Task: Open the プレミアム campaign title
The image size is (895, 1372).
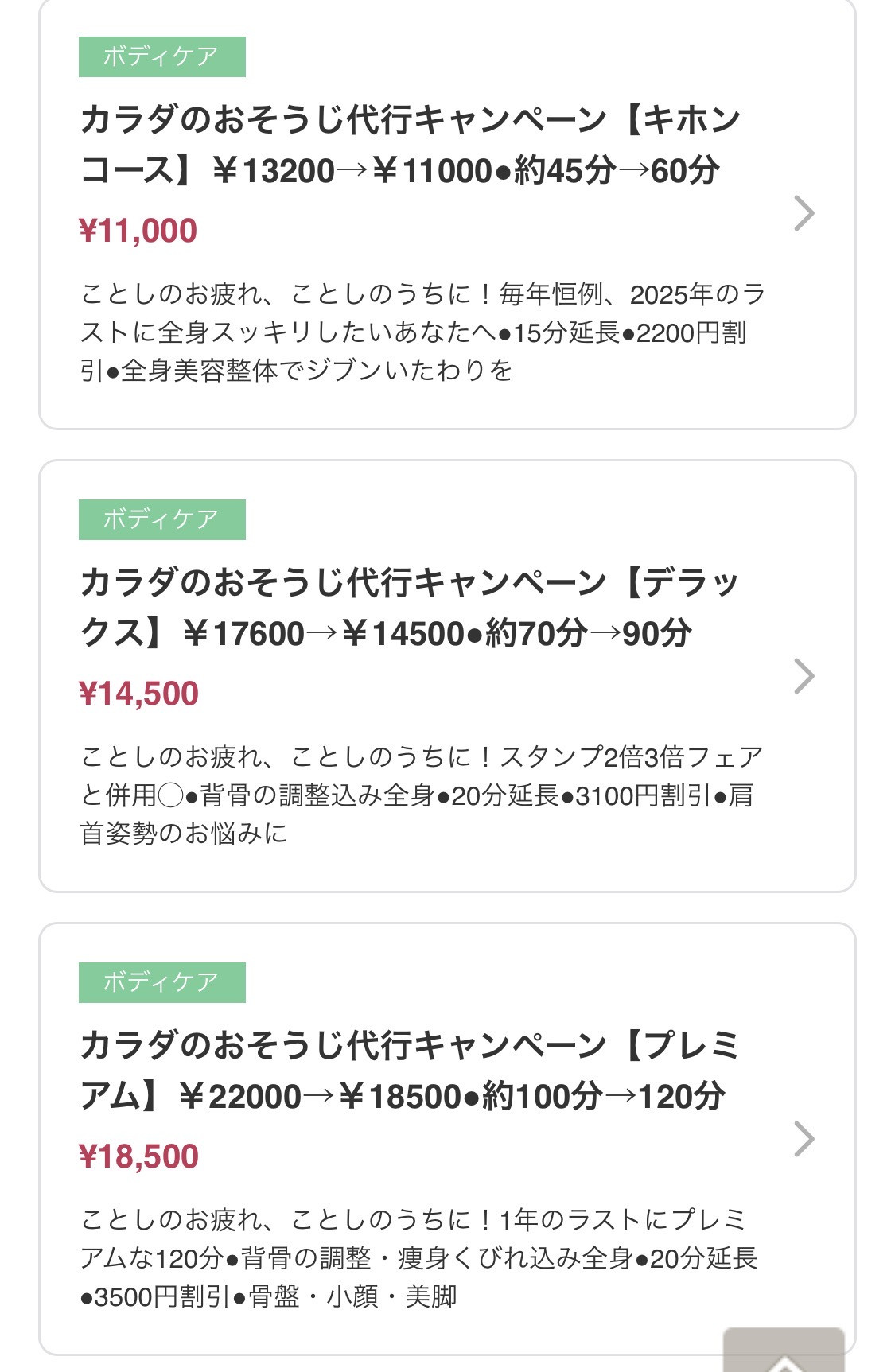Action: 410,1071
